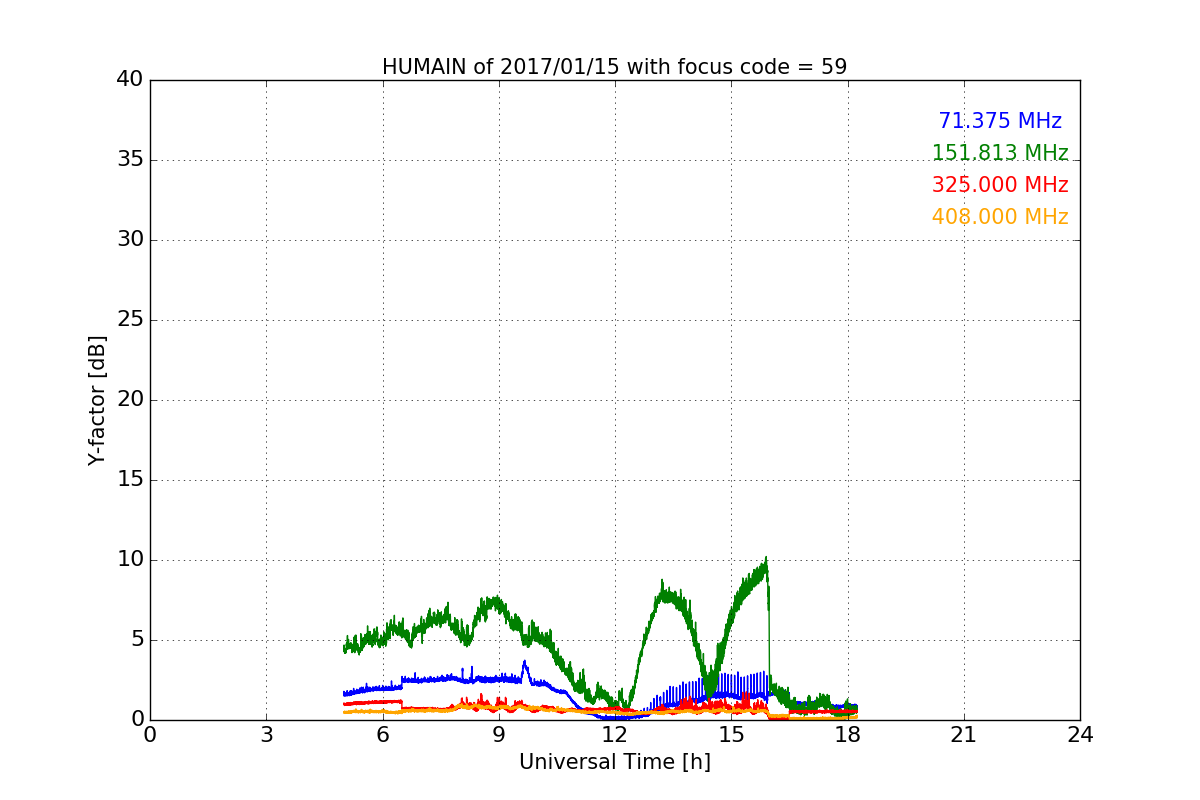The width and height of the screenshot is (1200, 800).
Task: Click the x-axis tick label 9
Action: tap(499, 735)
